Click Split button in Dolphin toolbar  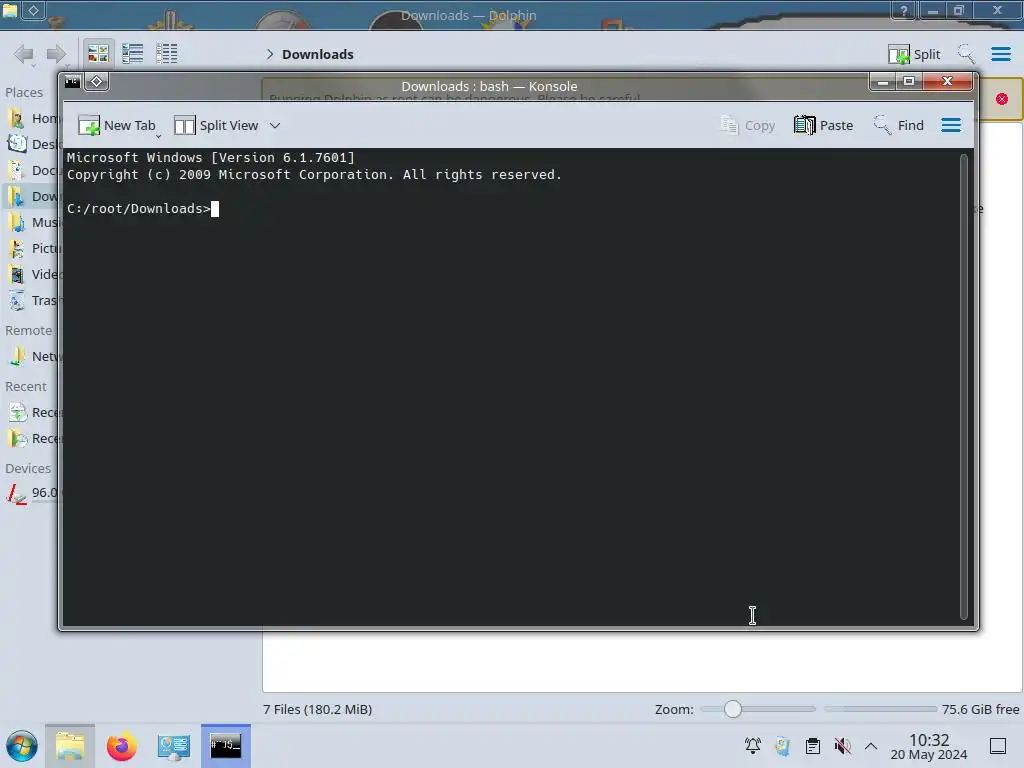pyautogui.click(x=914, y=54)
